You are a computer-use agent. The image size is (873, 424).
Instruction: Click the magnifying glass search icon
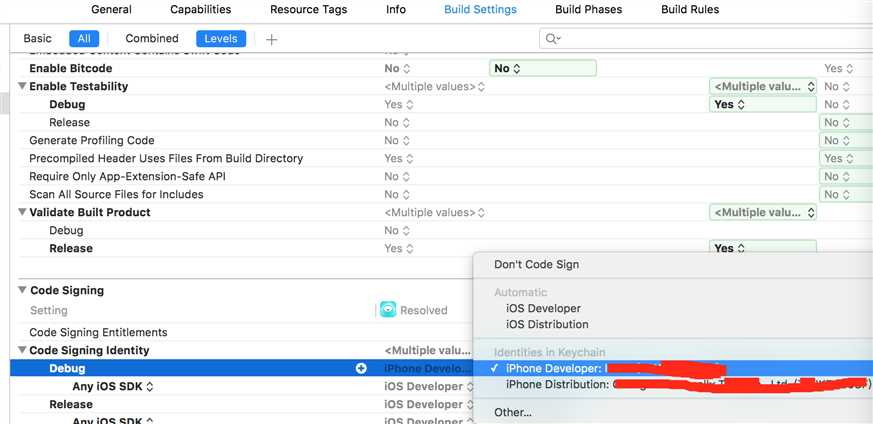[551, 39]
